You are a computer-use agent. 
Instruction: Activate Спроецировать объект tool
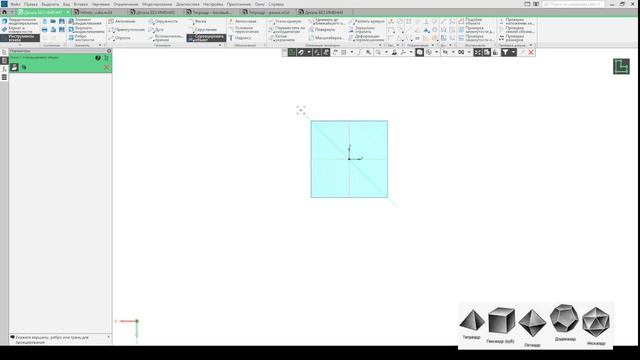point(206,38)
